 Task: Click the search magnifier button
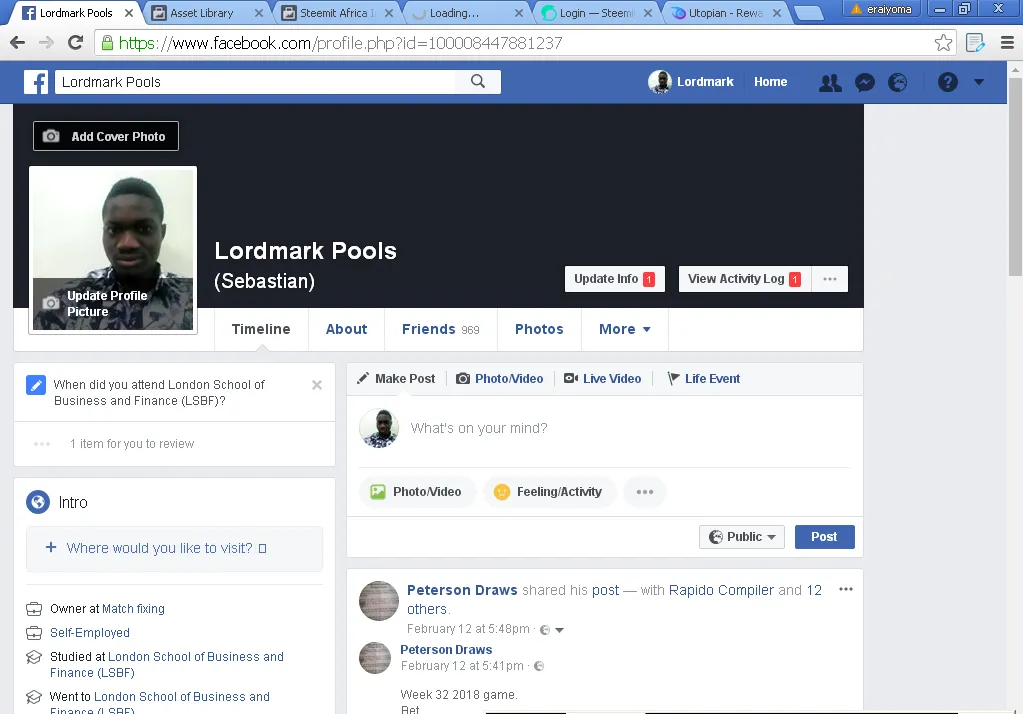tap(478, 82)
